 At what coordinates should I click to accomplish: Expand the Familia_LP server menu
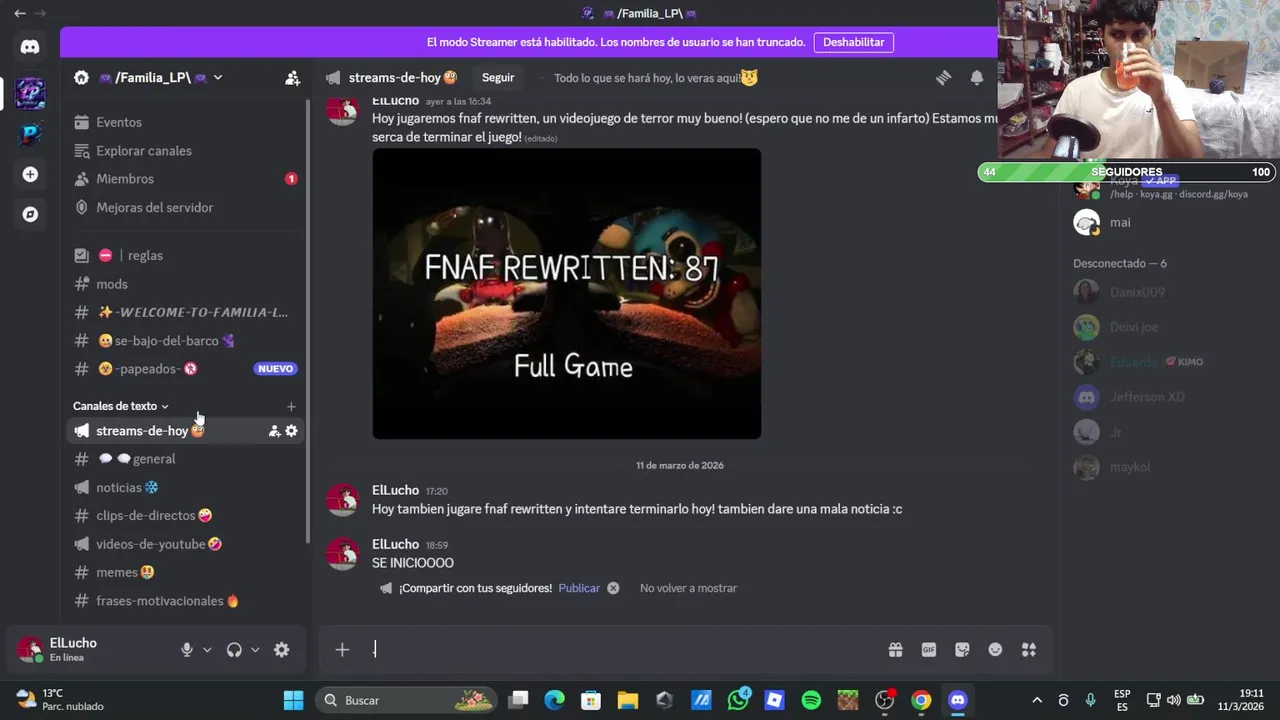click(217, 78)
